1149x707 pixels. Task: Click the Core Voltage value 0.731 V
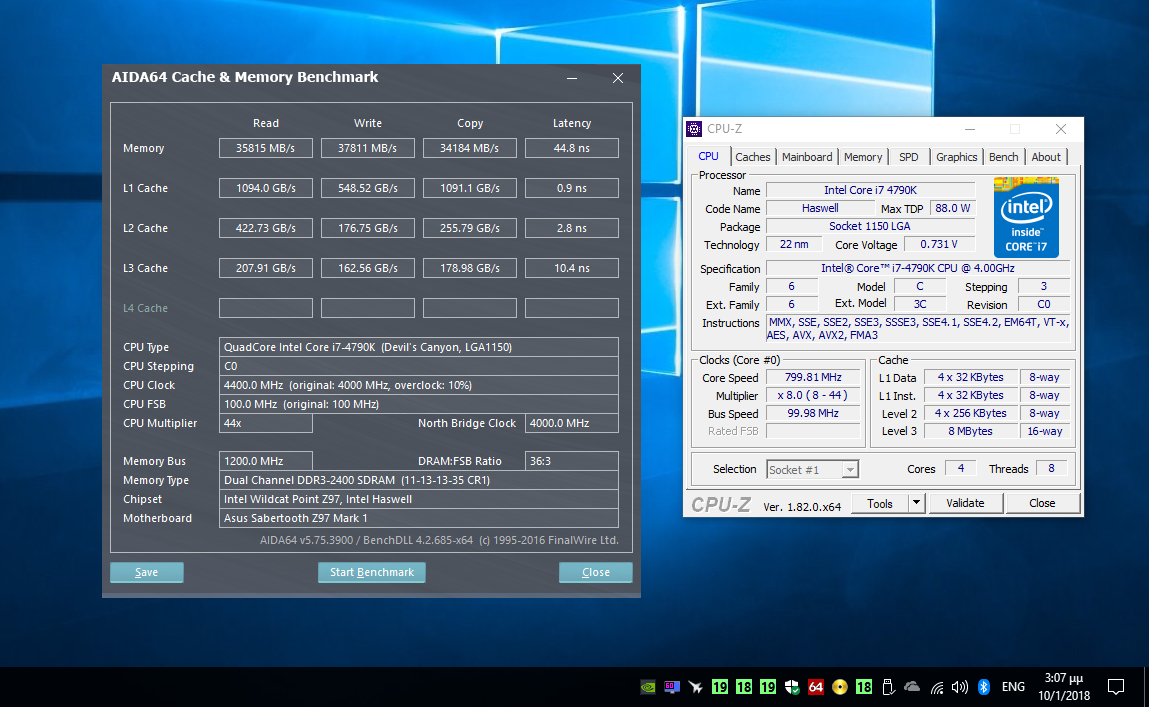939,244
